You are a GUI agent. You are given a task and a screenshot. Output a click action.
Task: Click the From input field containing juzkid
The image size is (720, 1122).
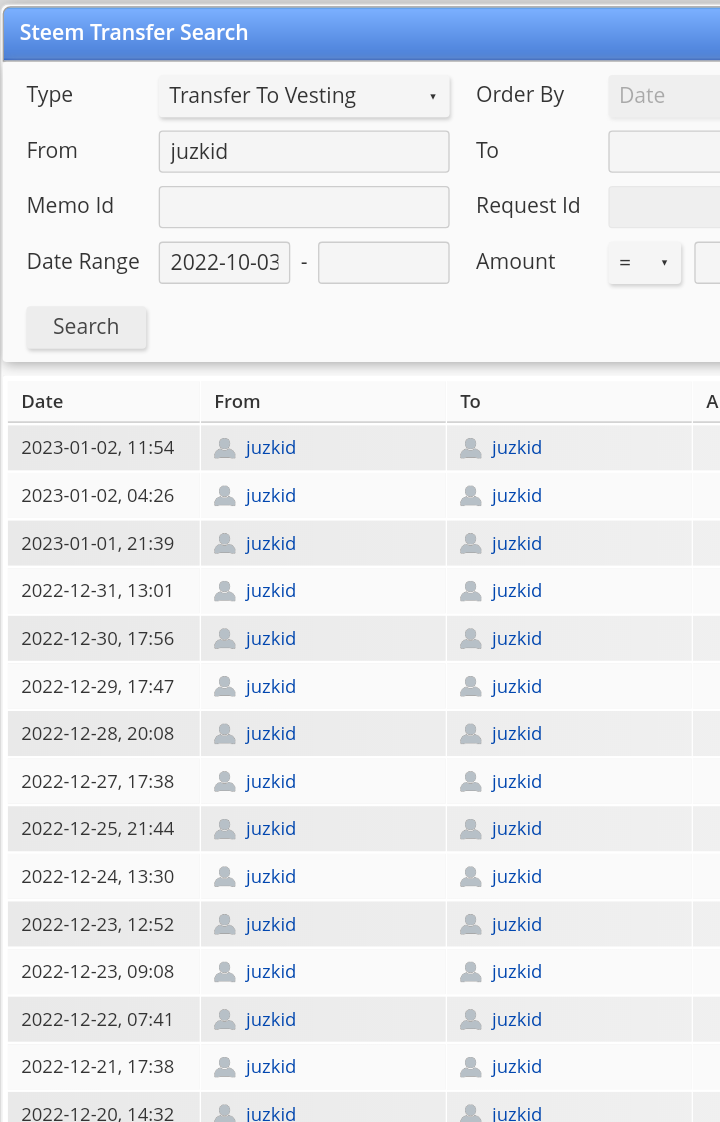(304, 152)
